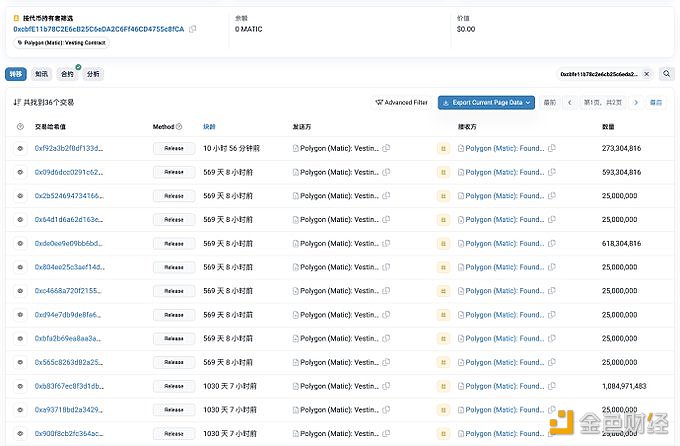Open Foundation receiver link in 0xde0ee9e09bb6bd row

[505, 243]
